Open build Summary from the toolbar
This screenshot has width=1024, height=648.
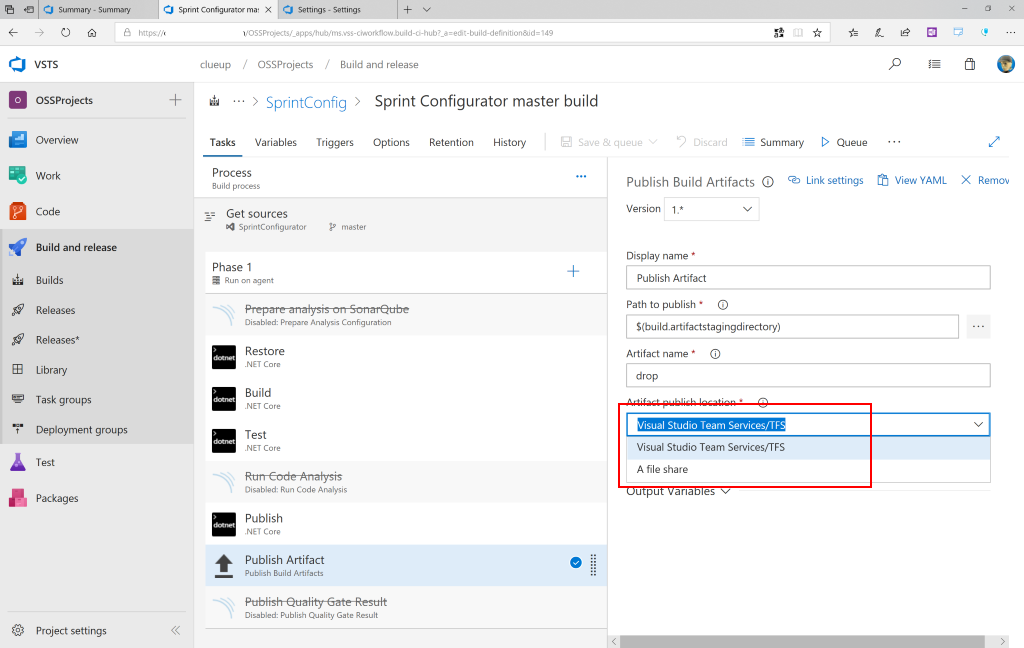tap(773, 142)
